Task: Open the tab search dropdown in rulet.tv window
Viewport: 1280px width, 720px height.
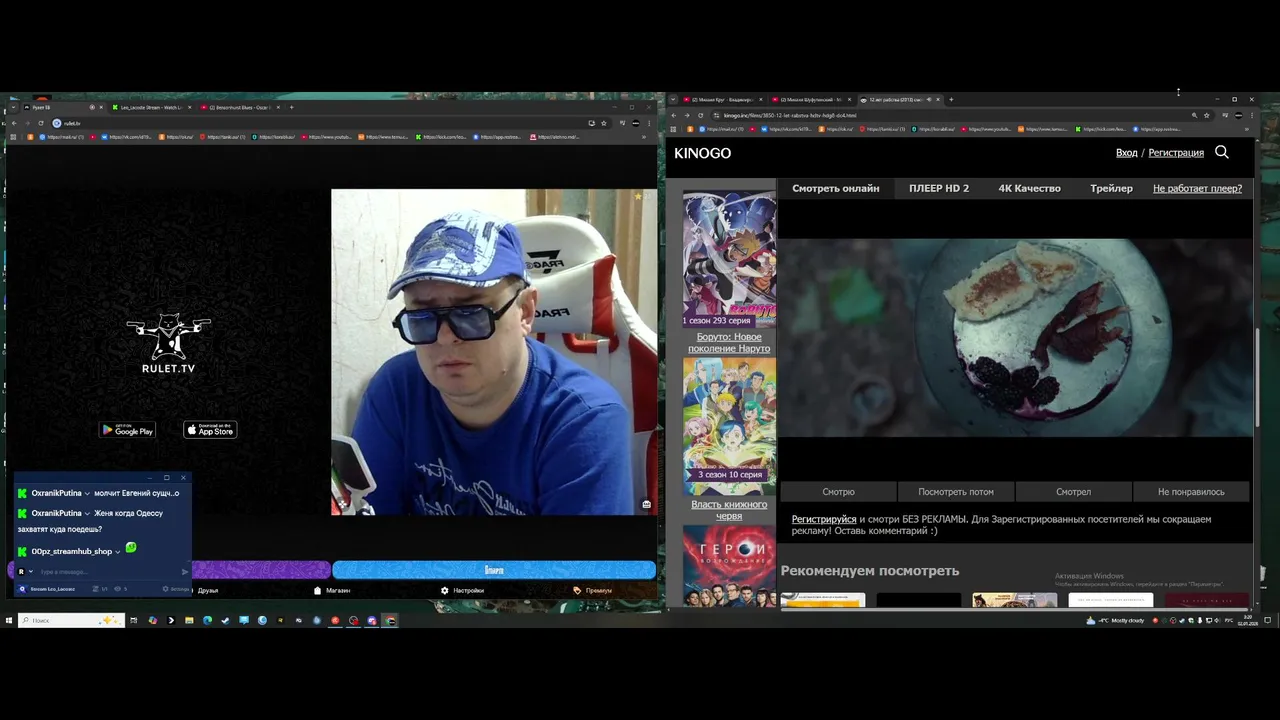Action: pos(13,107)
